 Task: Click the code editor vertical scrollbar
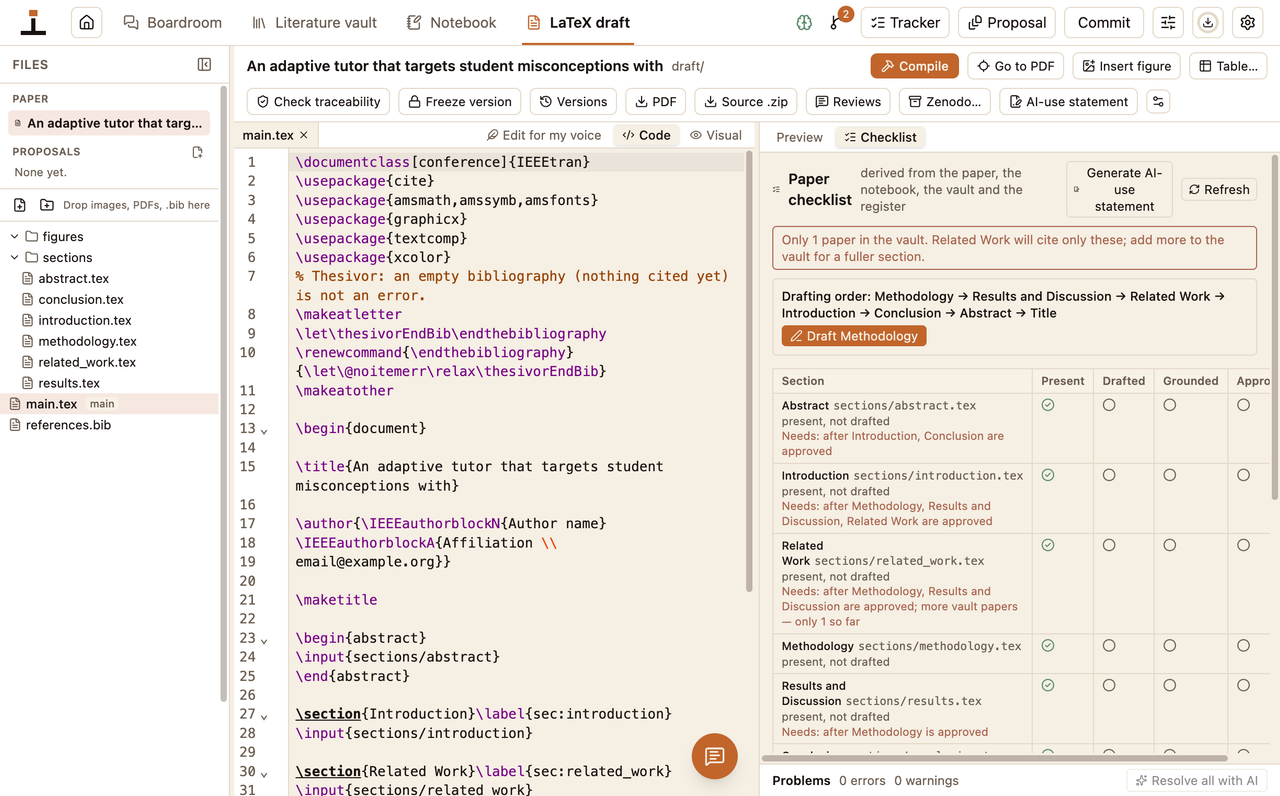point(748,370)
